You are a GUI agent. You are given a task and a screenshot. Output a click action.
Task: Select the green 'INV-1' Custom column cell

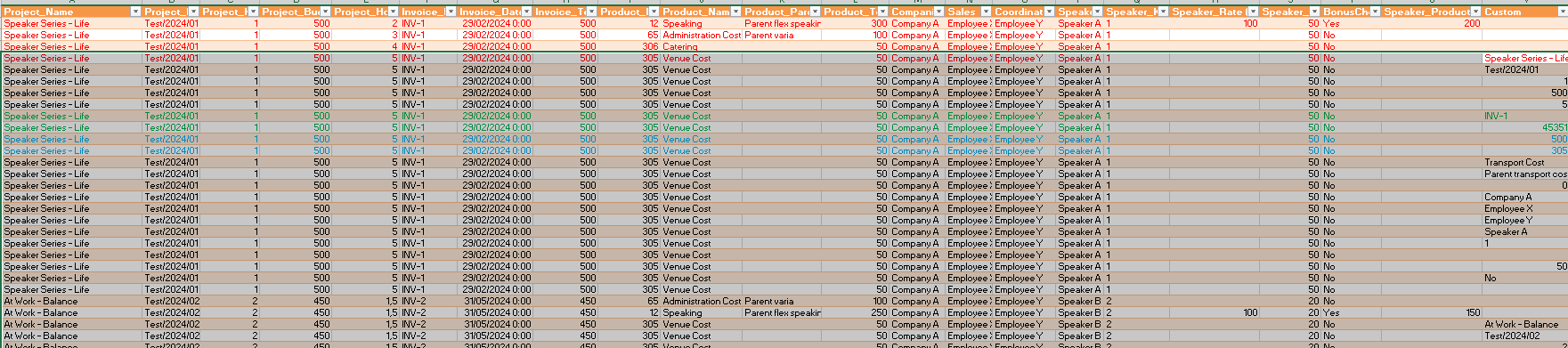(x=1495, y=116)
